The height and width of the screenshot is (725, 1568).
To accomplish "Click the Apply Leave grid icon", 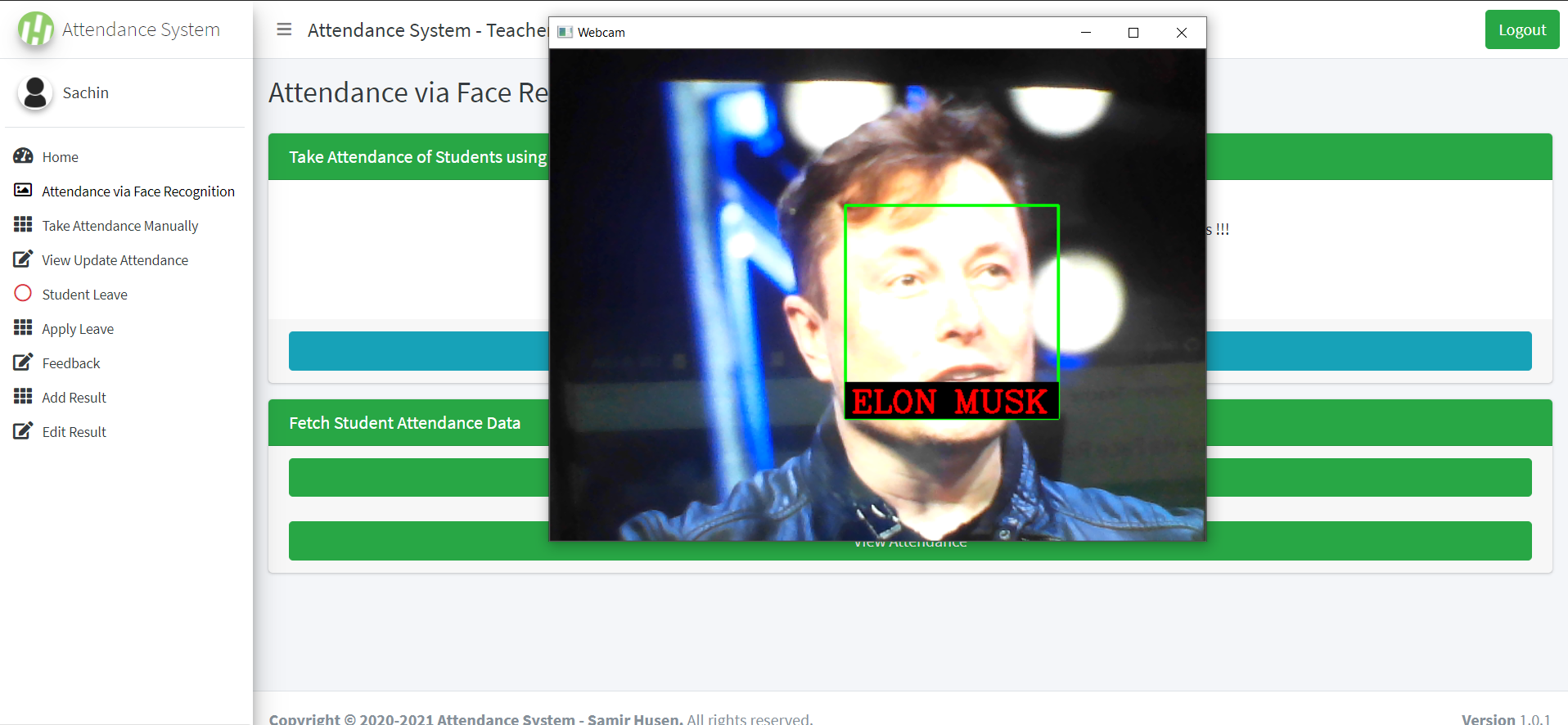I will [x=23, y=327].
